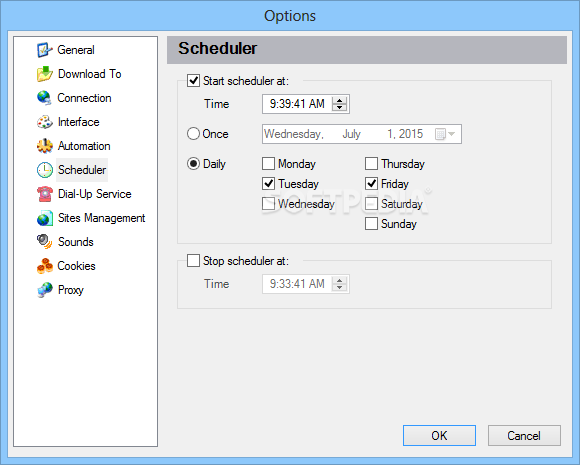Open the Proxy settings
This screenshot has height=465, width=580.
click(x=71, y=290)
